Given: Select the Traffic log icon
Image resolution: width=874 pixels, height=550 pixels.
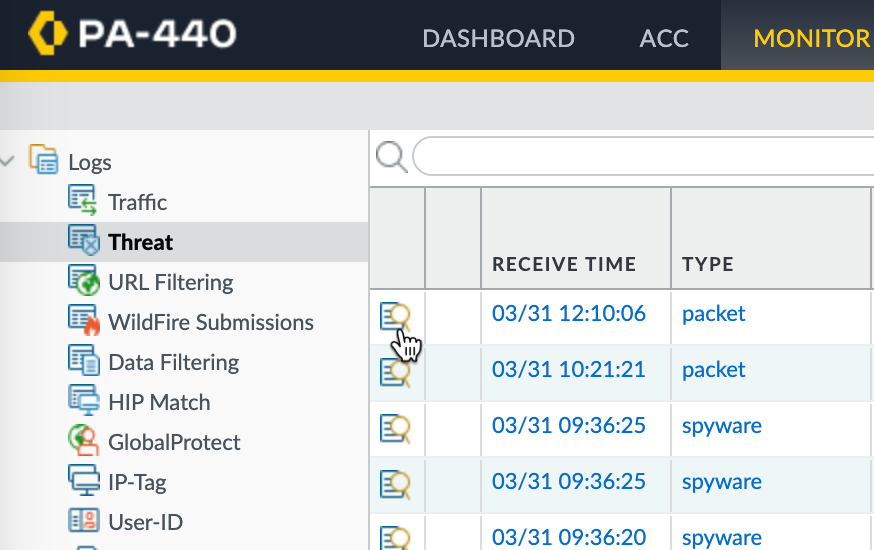Looking at the screenshot, I should (x=83, y=200).
